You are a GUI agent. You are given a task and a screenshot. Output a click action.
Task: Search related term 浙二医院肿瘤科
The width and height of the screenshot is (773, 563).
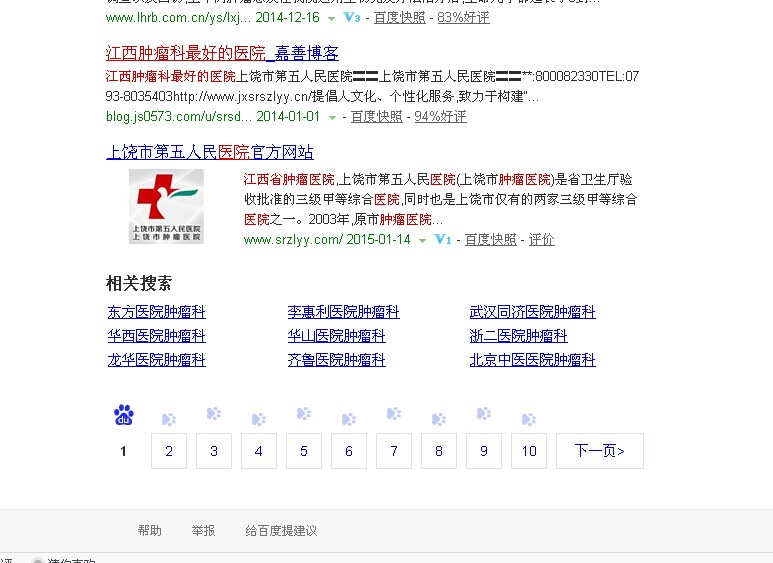point(518,336)
